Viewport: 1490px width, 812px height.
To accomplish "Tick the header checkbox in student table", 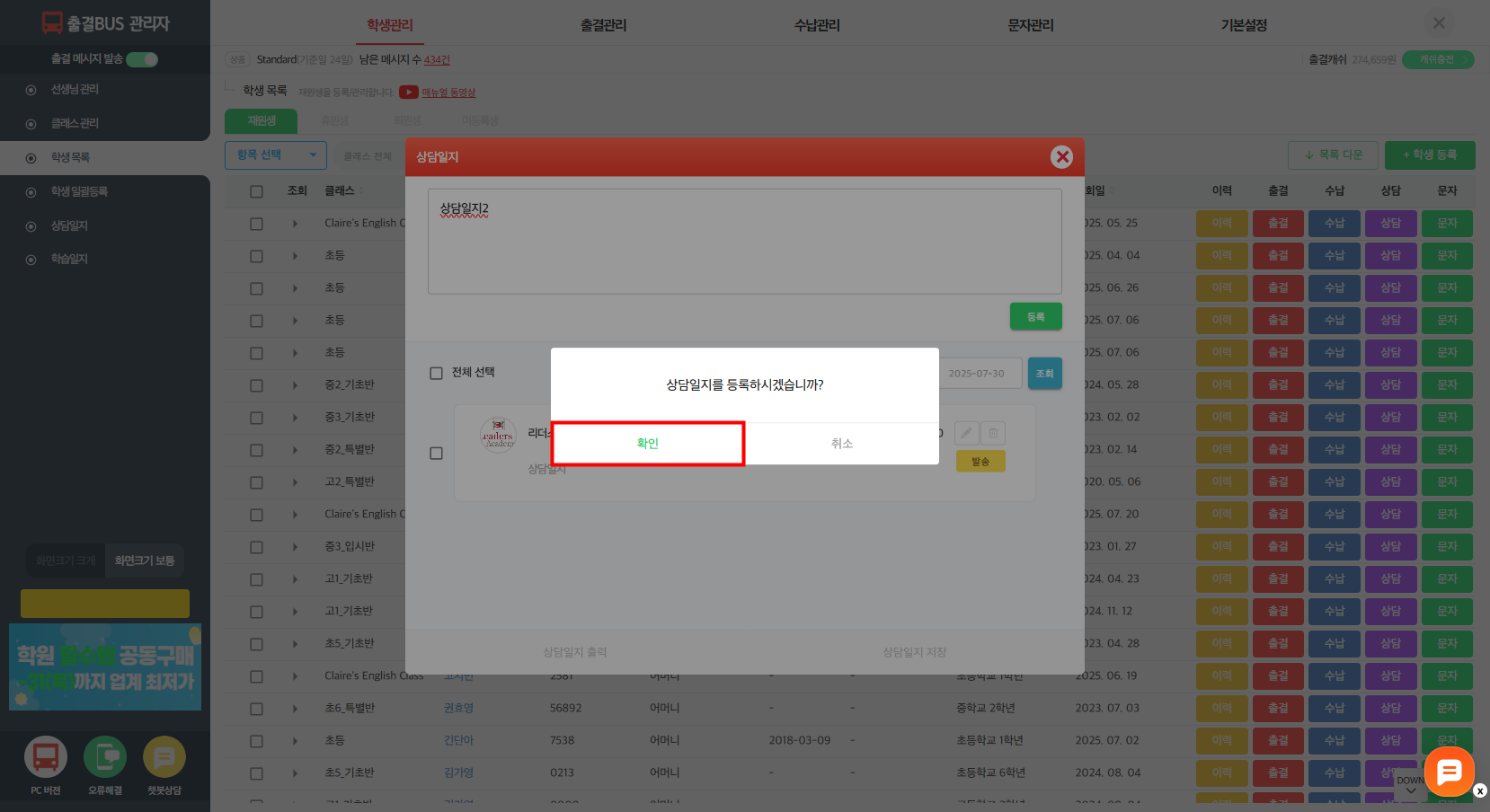I will [257, 191].
